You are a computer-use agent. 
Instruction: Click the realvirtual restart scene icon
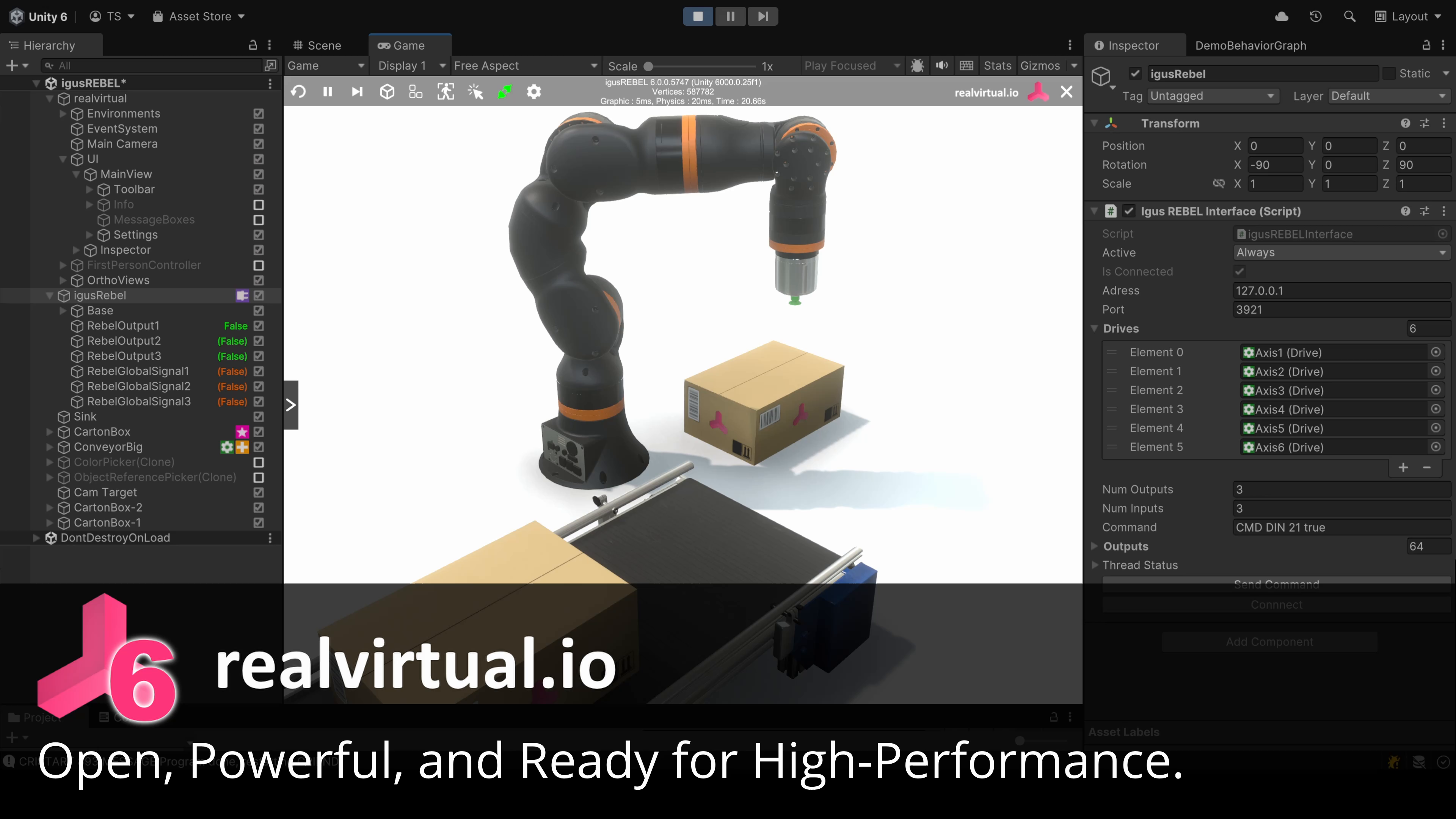(298, 91)
